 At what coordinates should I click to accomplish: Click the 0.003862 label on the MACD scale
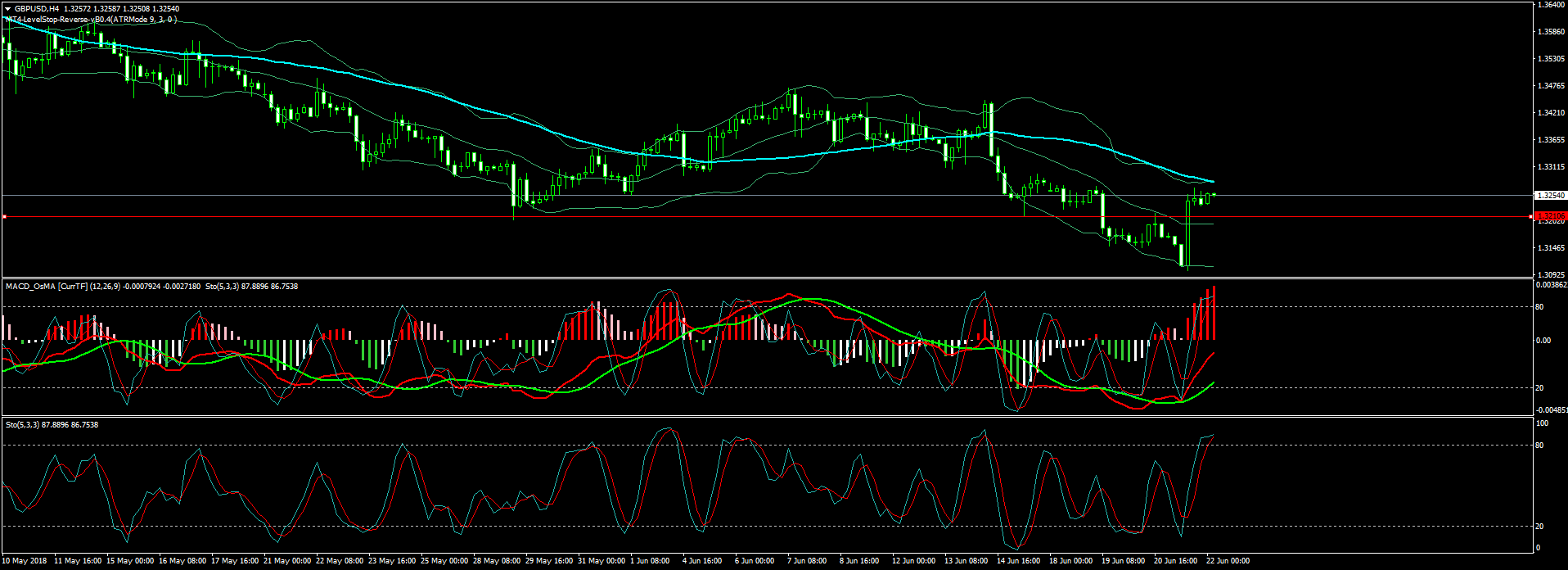(1552, 285)
